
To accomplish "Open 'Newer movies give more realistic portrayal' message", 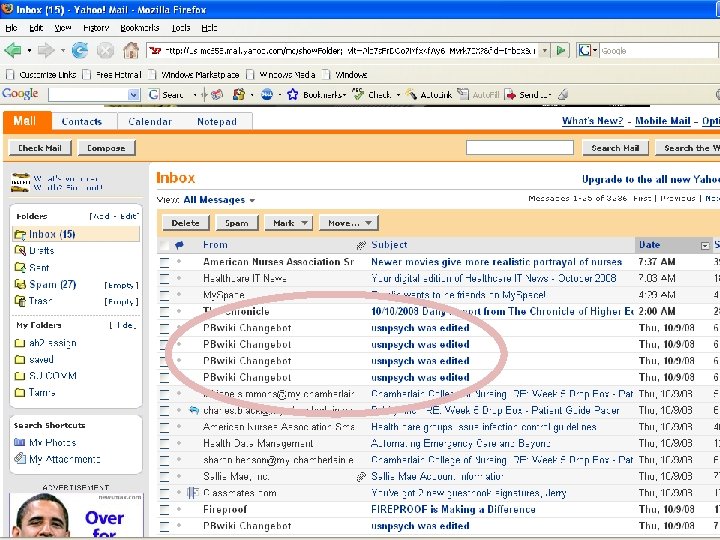I will point(496,262).
